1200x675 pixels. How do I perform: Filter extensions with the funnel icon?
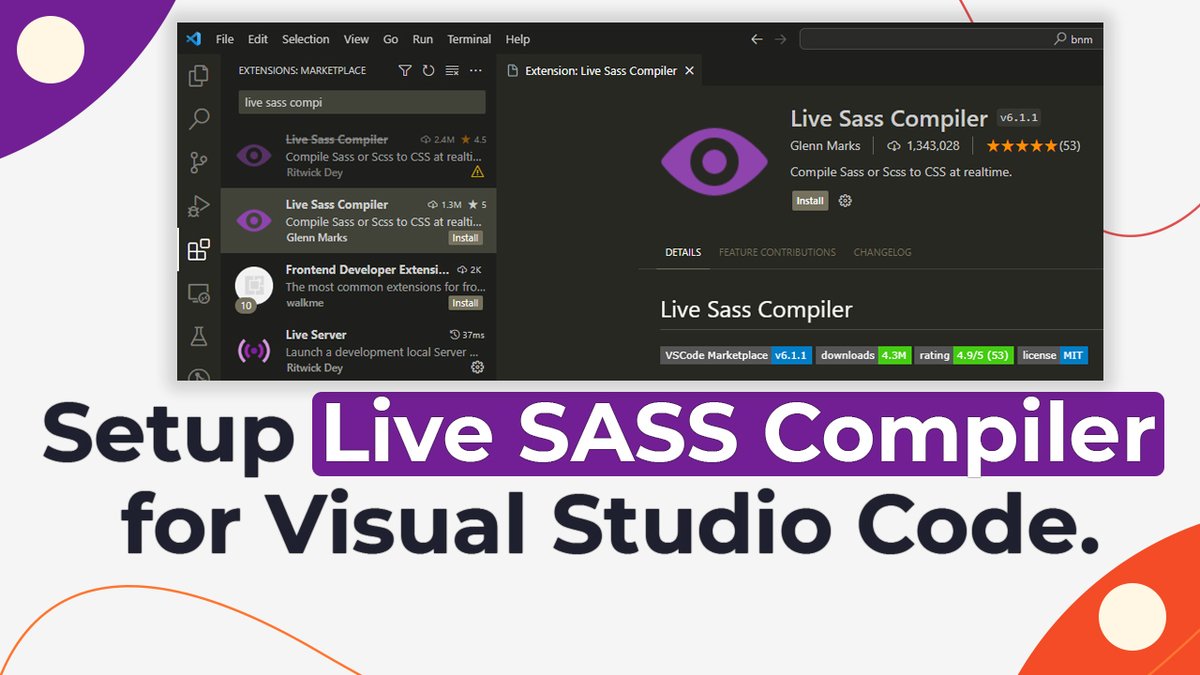pyautogui.click(x=405, y=71)
